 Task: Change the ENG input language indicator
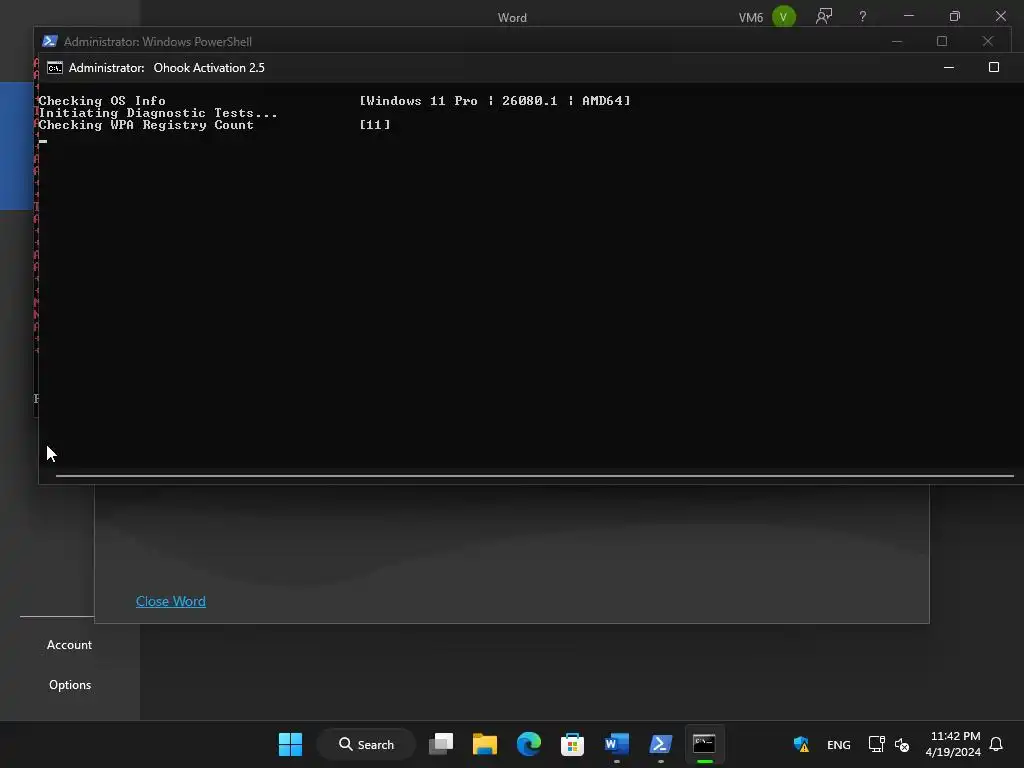[839, 744]
